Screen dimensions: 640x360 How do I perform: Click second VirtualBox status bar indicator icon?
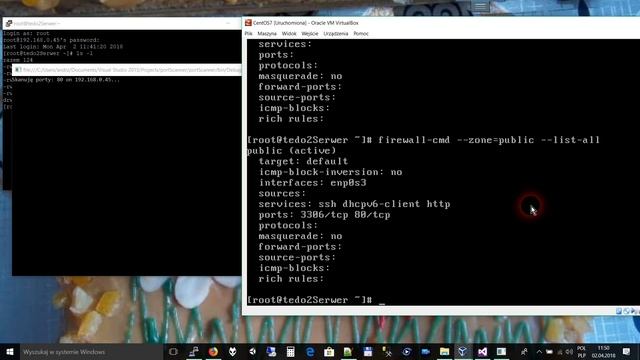pyautogui.click(x=627, y=311)
